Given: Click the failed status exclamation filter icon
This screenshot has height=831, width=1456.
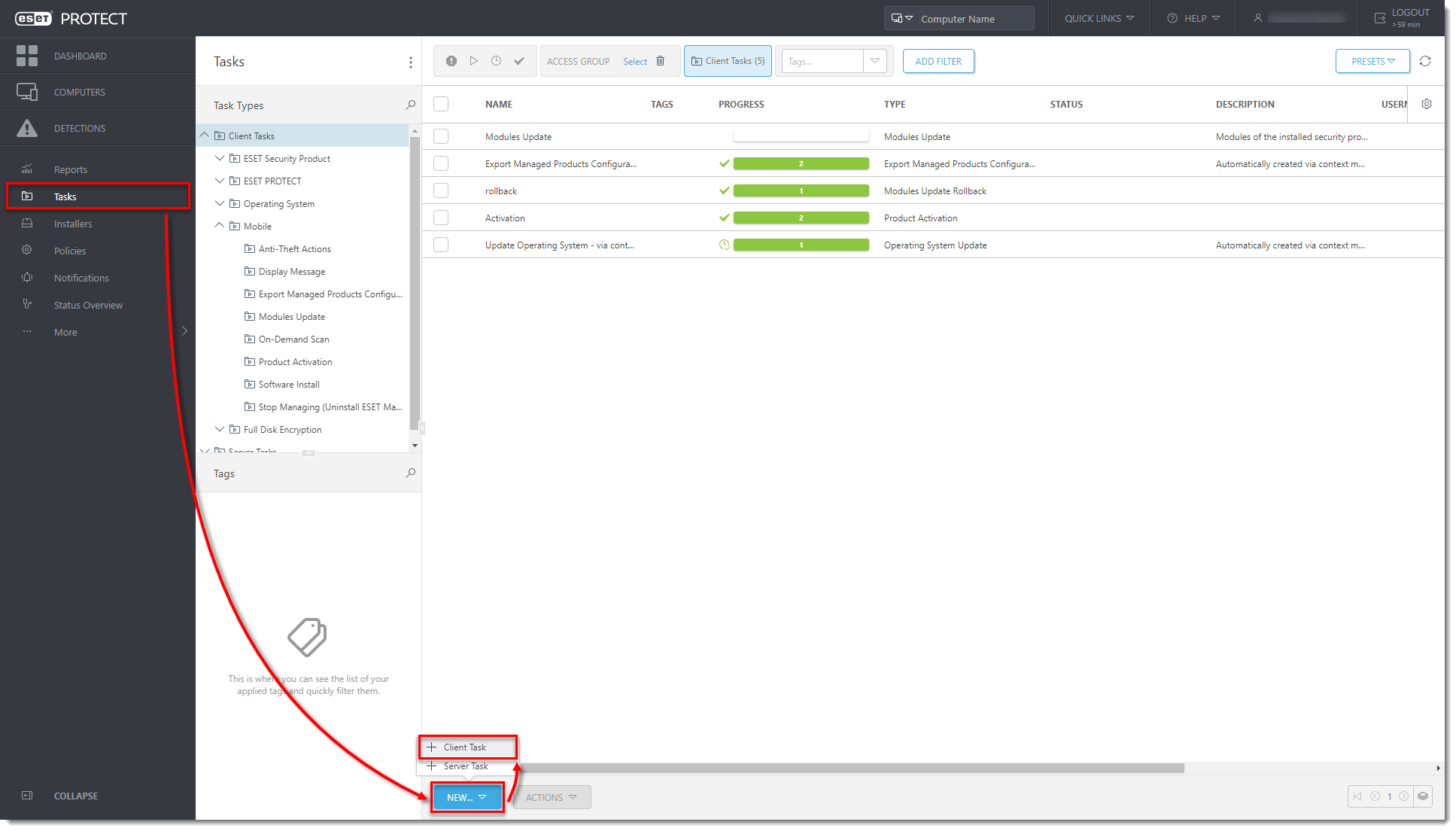Looking at the screenshot, I should pos(451,62).
